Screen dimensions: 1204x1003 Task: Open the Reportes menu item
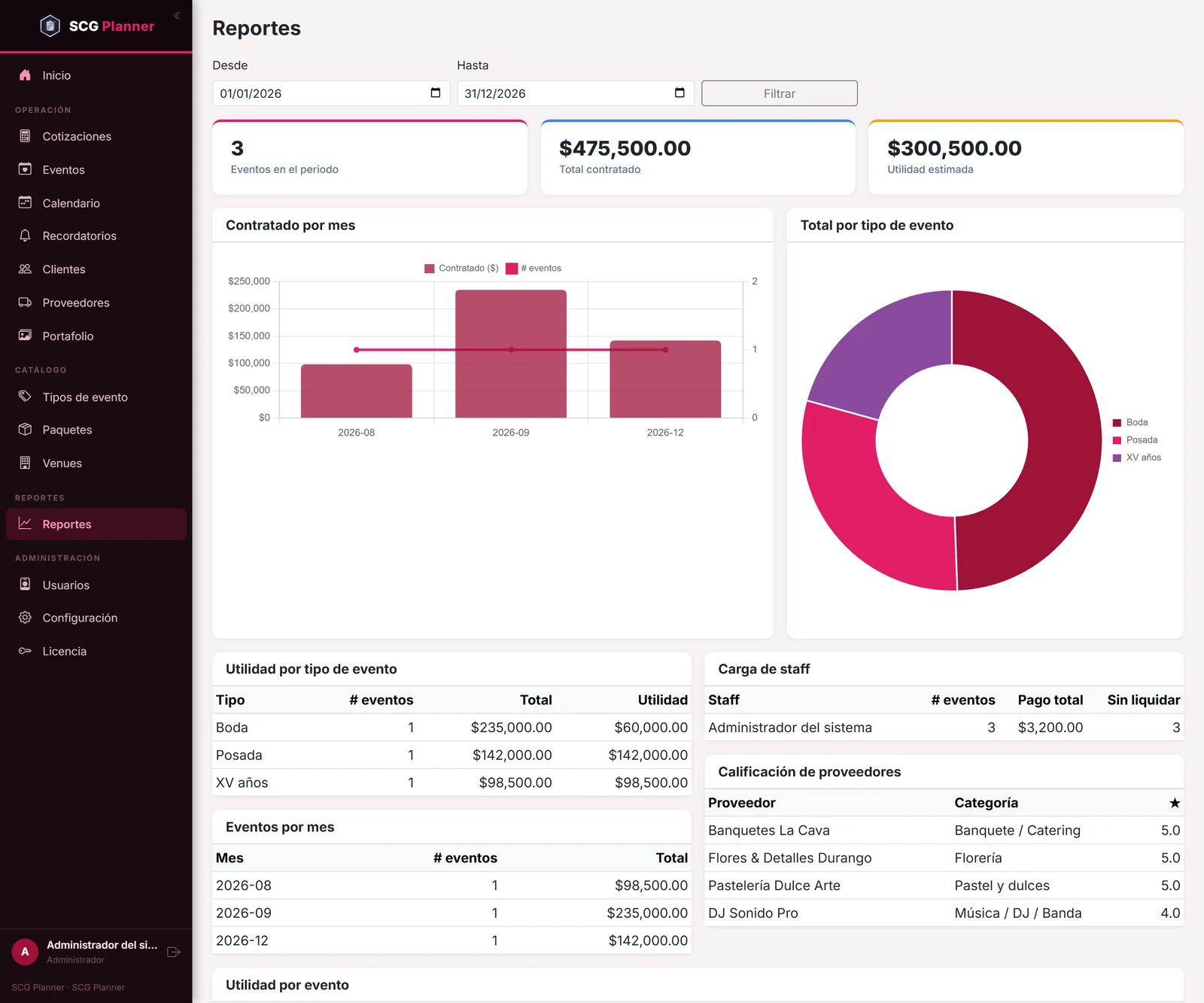coord(96,524)
